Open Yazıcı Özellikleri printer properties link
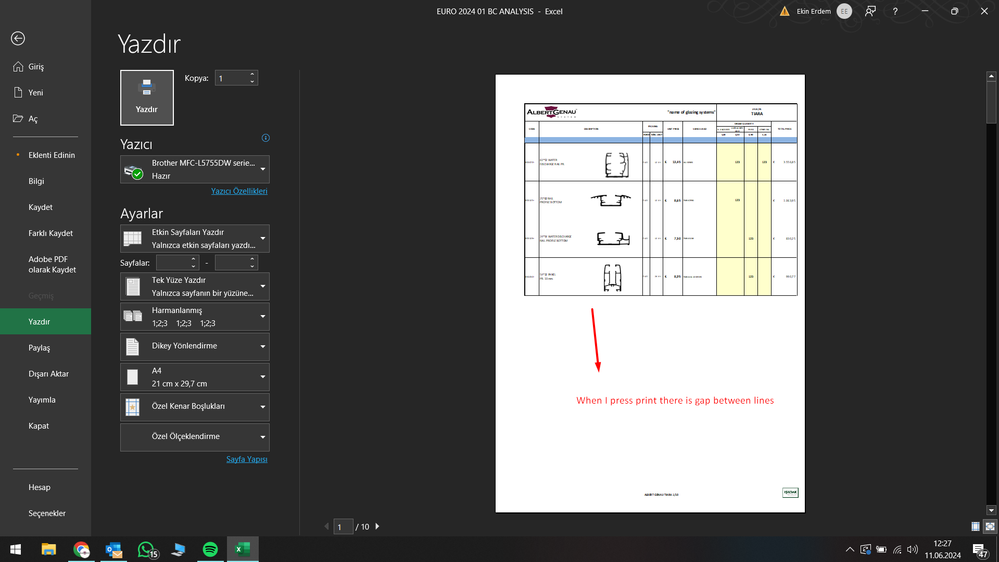The image size is (999, 562). tap(239, 191)
